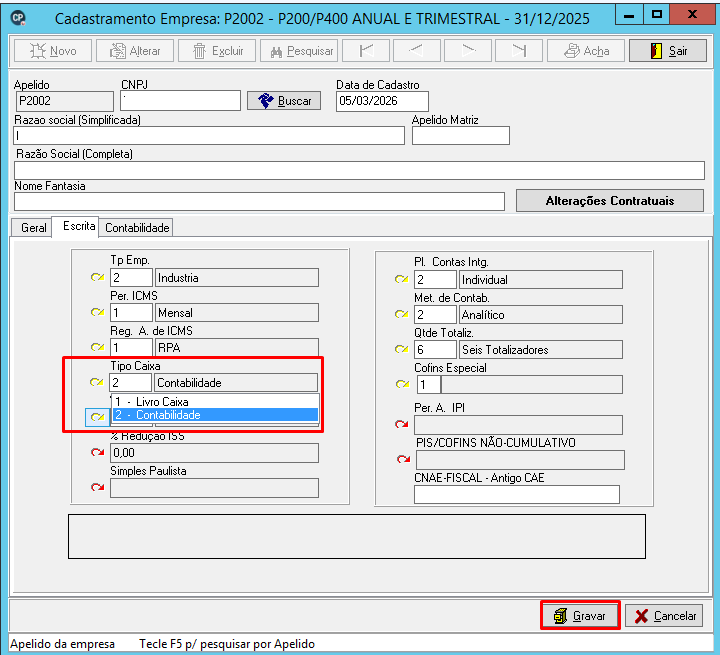
Task: Open Pesquisar binoculars search button
Action: tap(299, 51)
